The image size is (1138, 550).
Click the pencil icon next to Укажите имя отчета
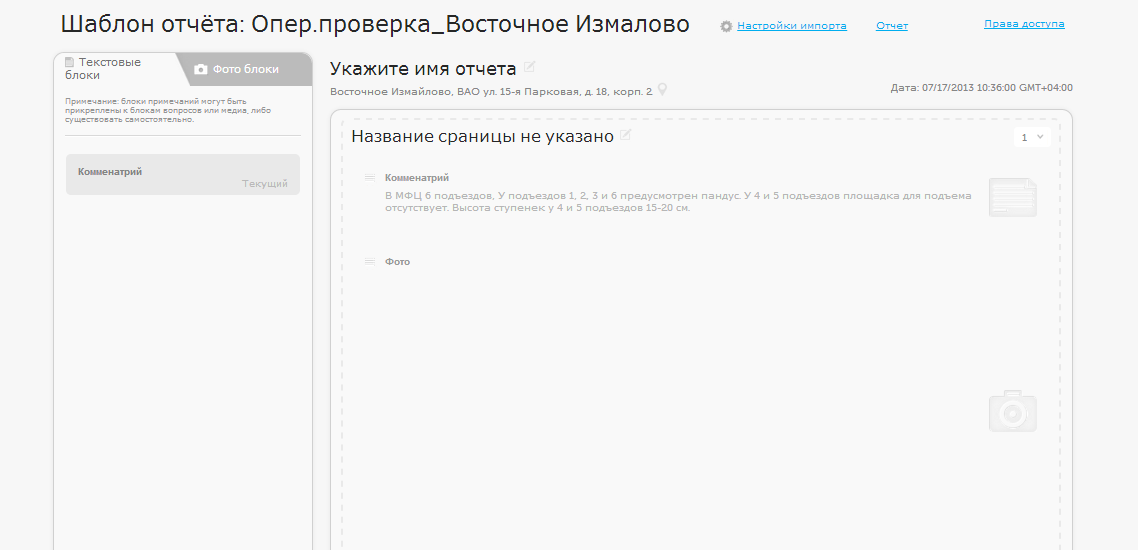click(x=530, y=67)
